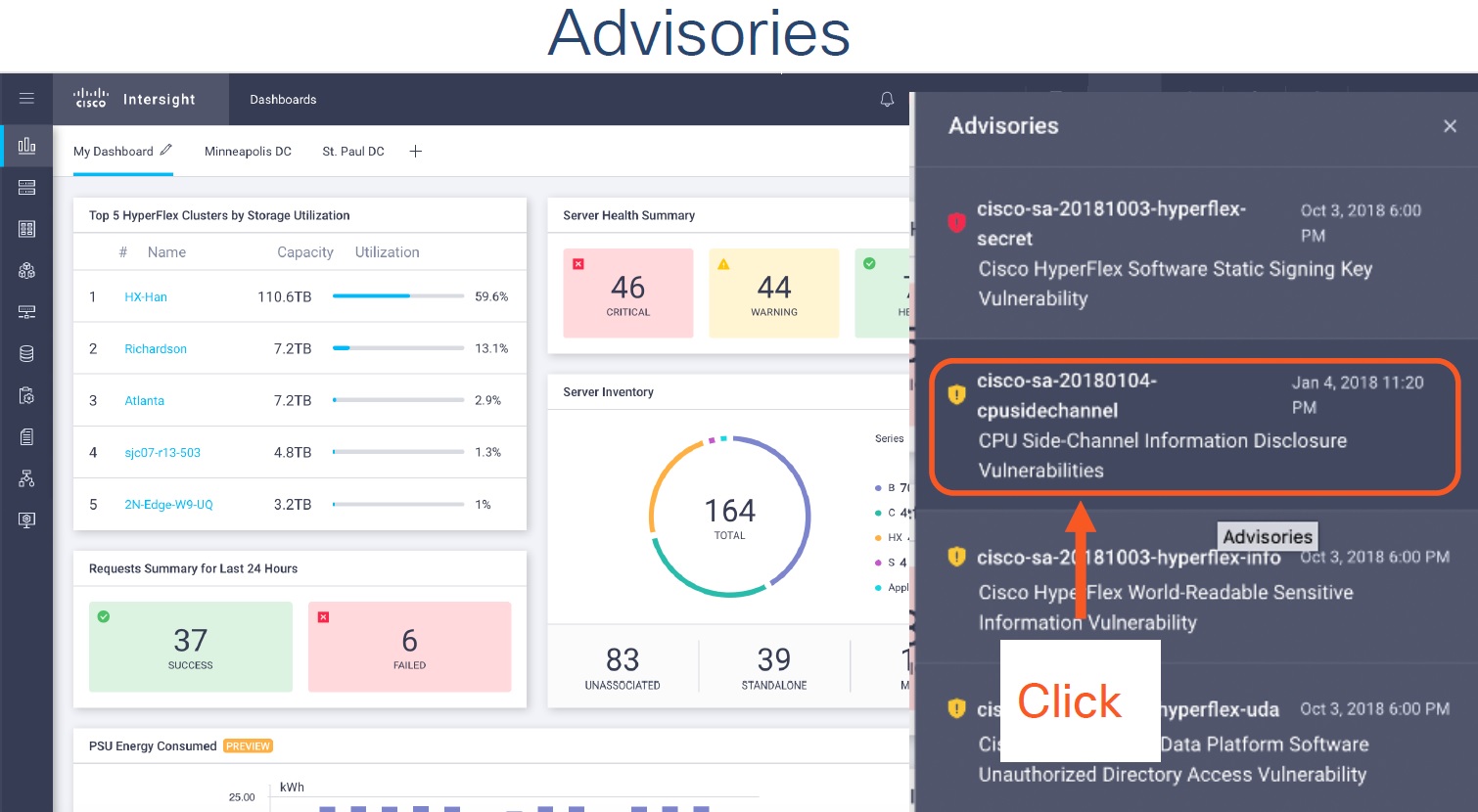This screenshot has width=1478, height=812.
Task: Click yellow shield icon on cpusidechannel advisory
Action: coord(956,394)
